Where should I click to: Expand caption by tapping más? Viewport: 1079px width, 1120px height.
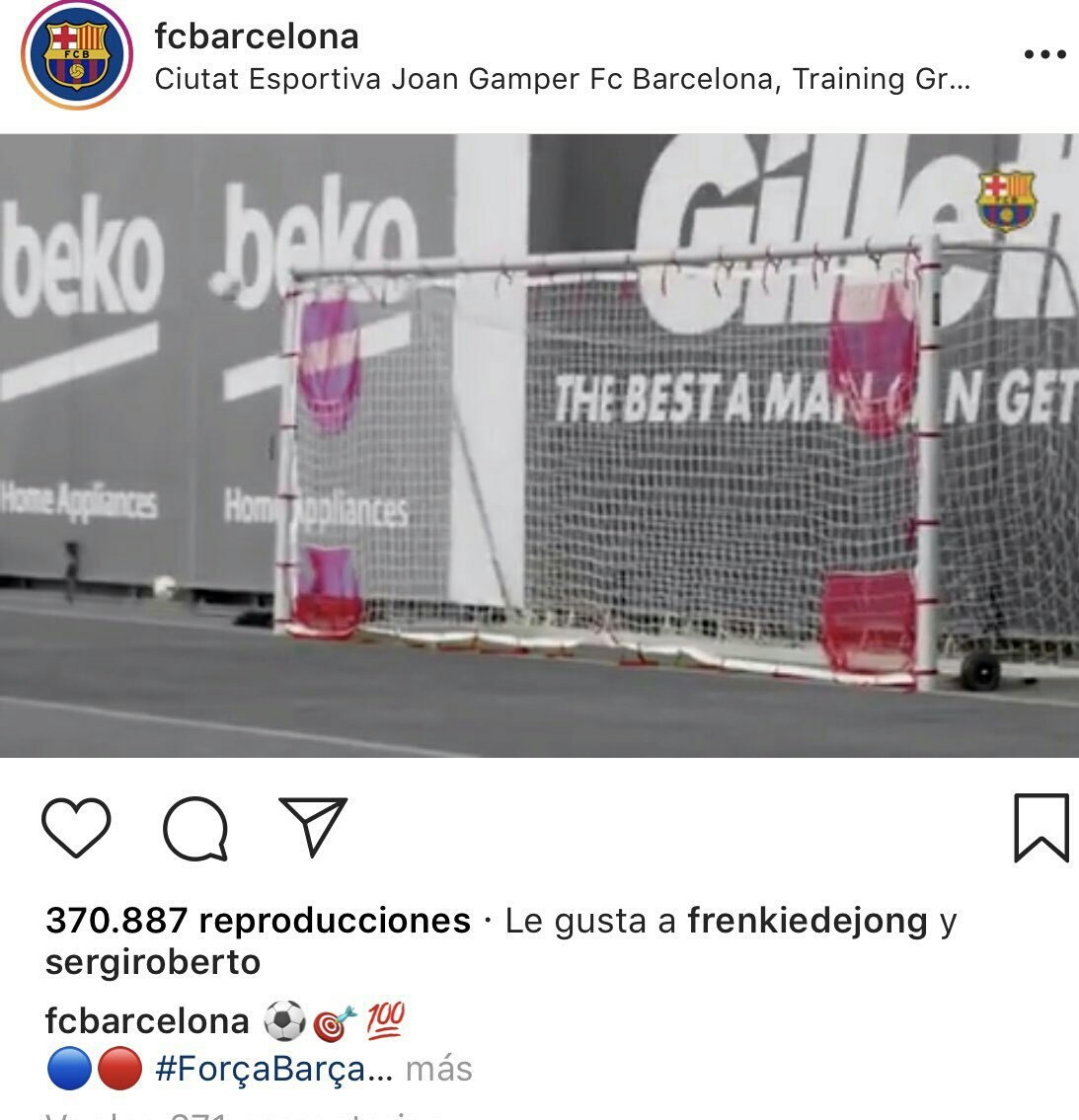[x=438, y=1070]
